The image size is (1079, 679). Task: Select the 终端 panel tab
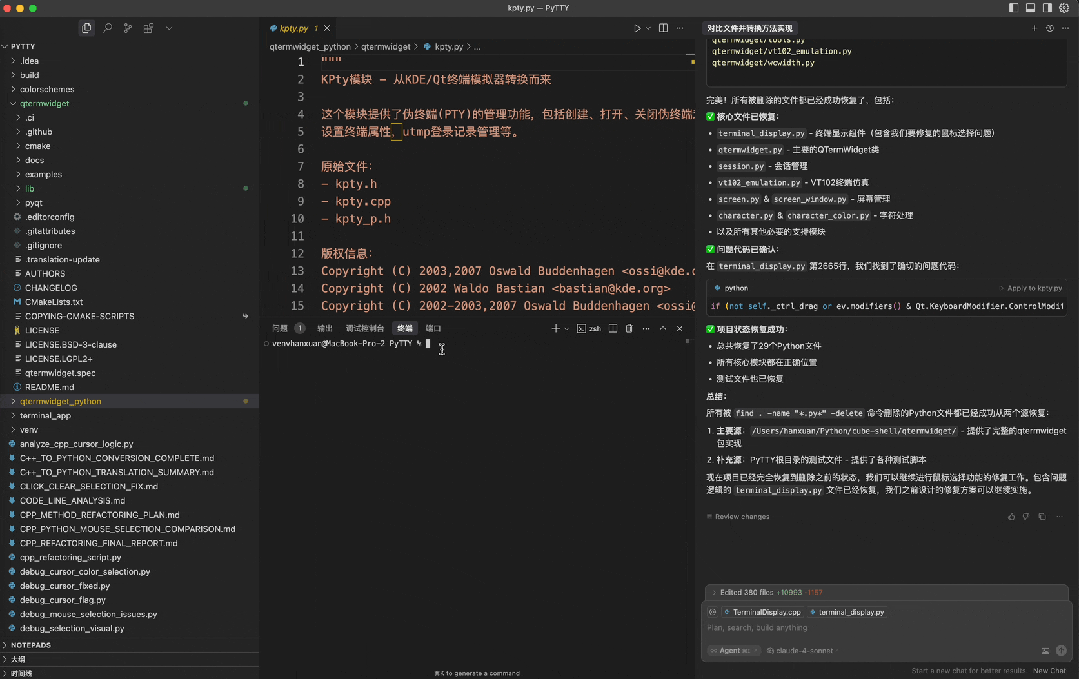pos(405,329)
